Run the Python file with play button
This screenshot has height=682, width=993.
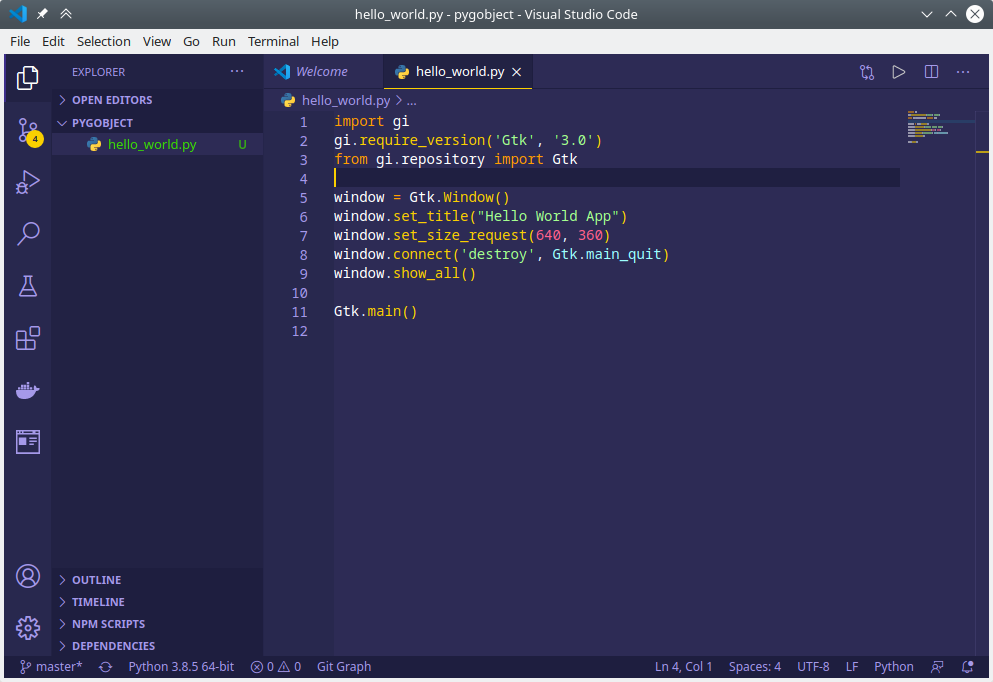coord(898,72)
